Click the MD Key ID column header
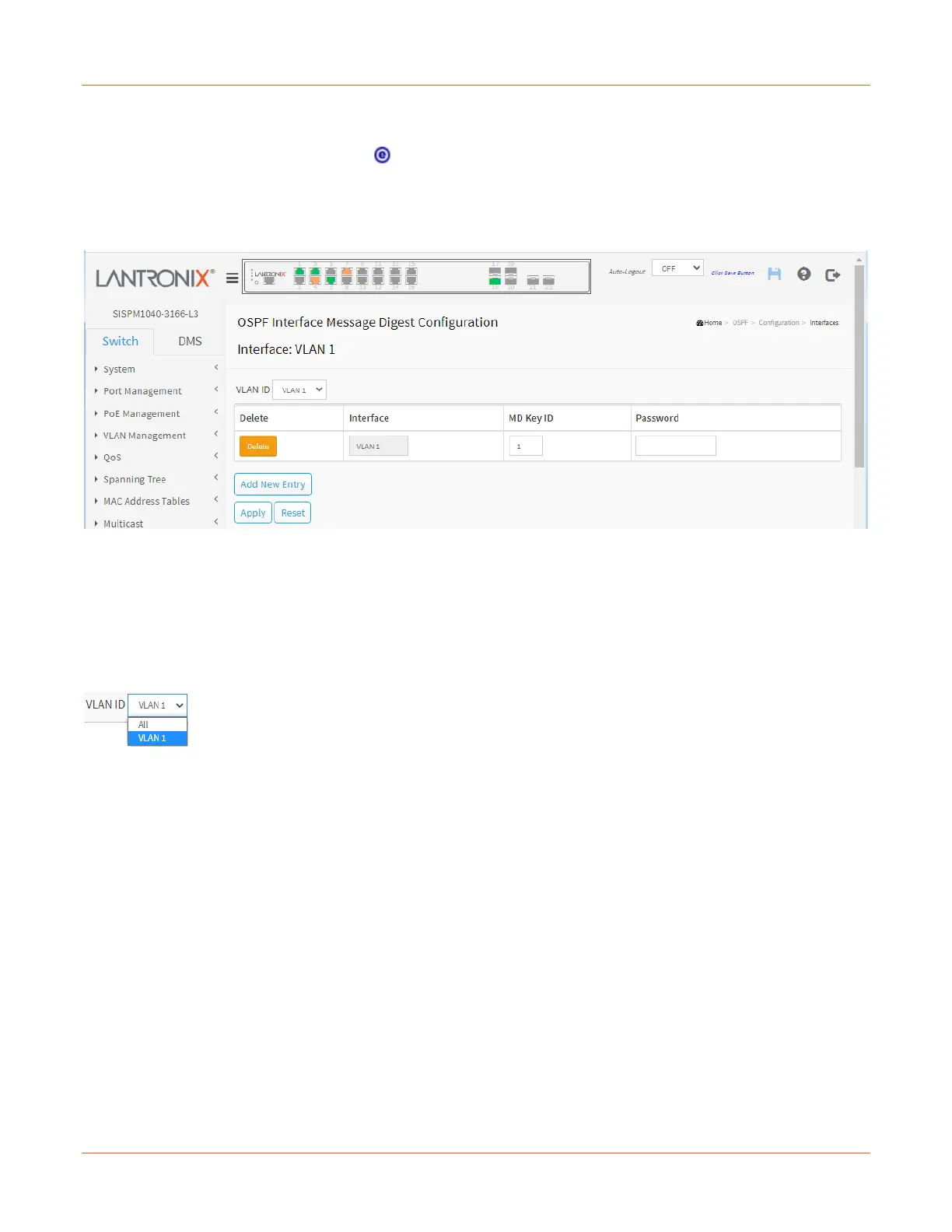952x1232 pixels. (x=531, y=418)
